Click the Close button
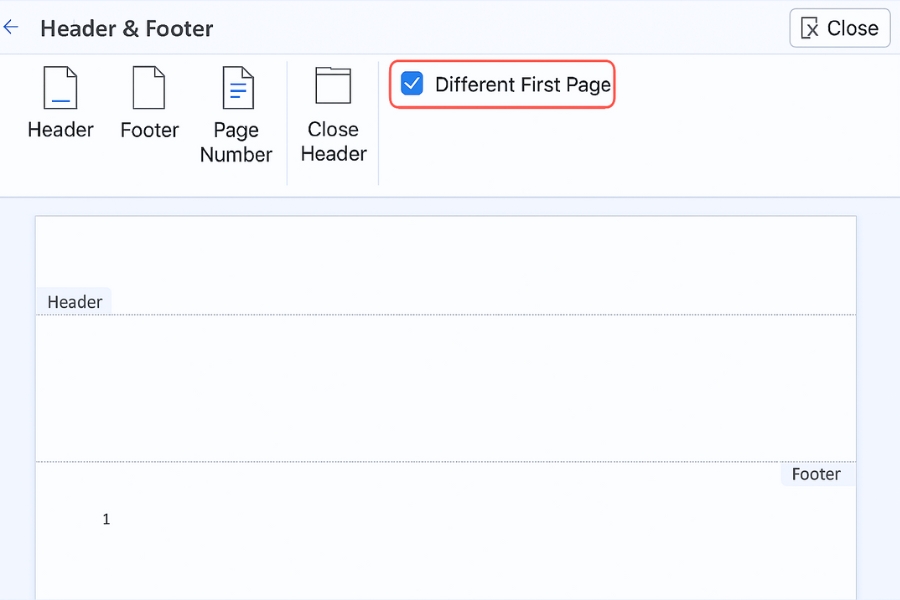This screenshot has height=600, width=900. [x=839, y=28]
